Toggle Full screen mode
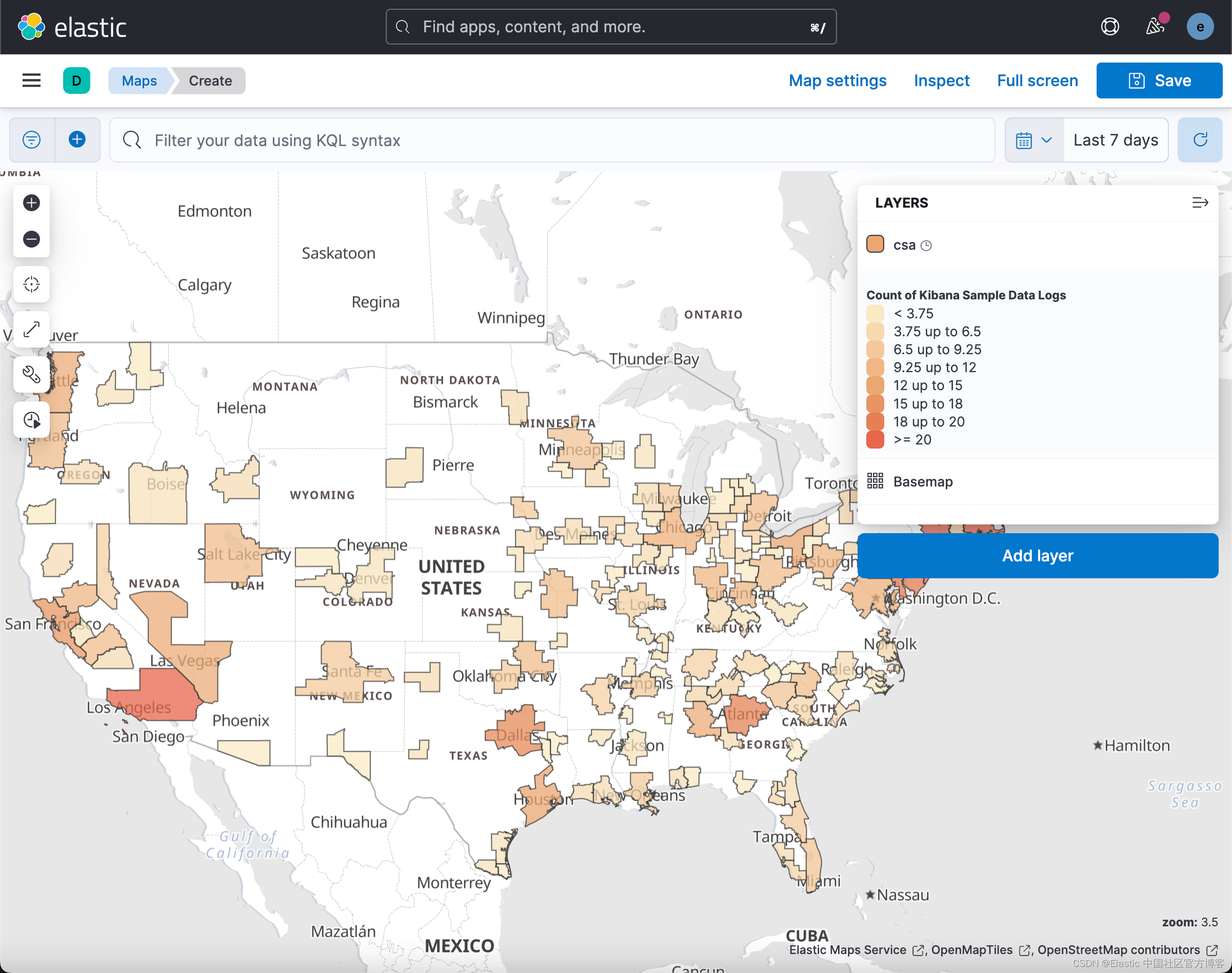Viewport: 1232px width, 973px height. pos(1037,80)
